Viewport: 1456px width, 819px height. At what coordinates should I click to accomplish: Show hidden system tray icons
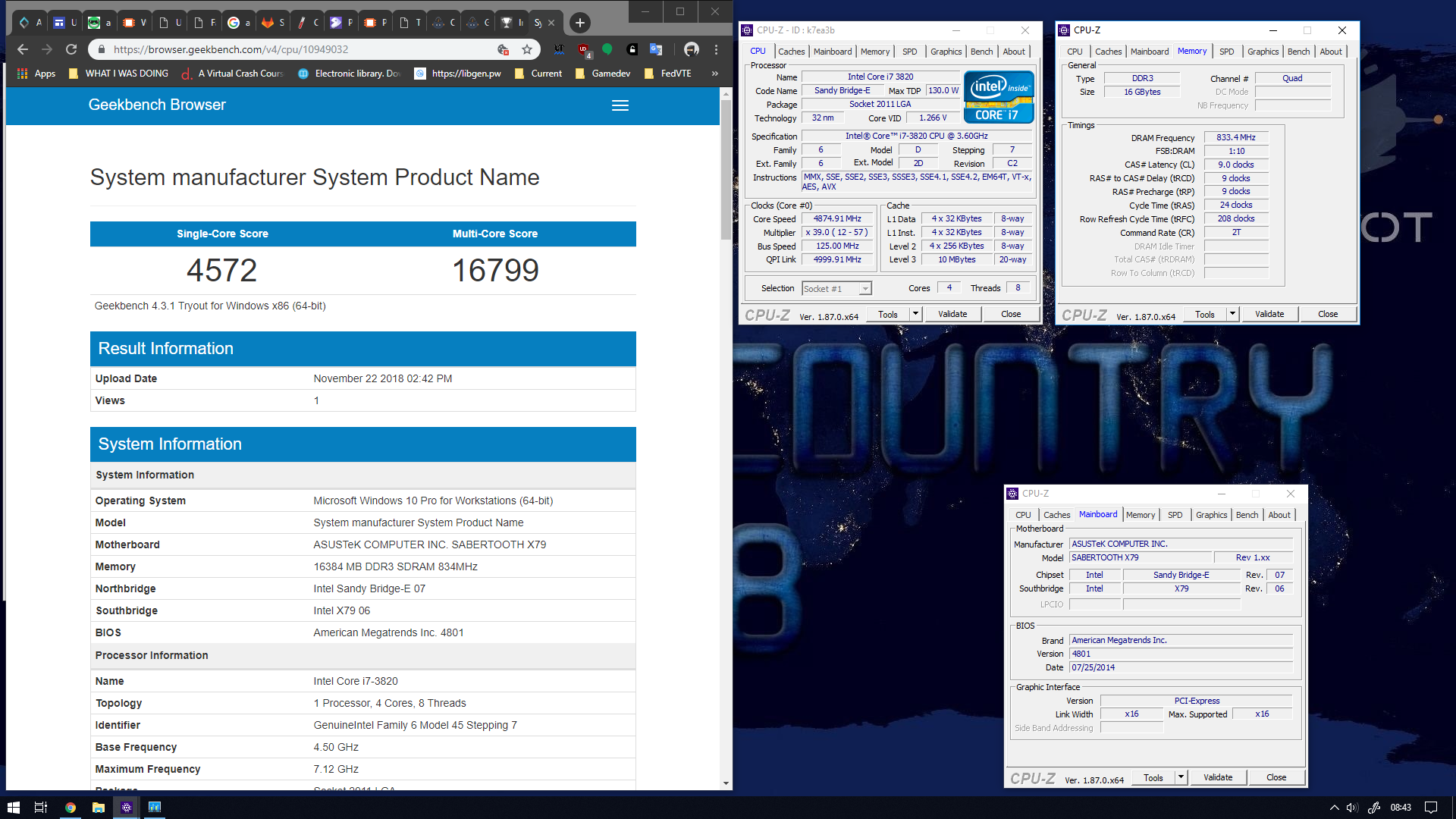1334,808
